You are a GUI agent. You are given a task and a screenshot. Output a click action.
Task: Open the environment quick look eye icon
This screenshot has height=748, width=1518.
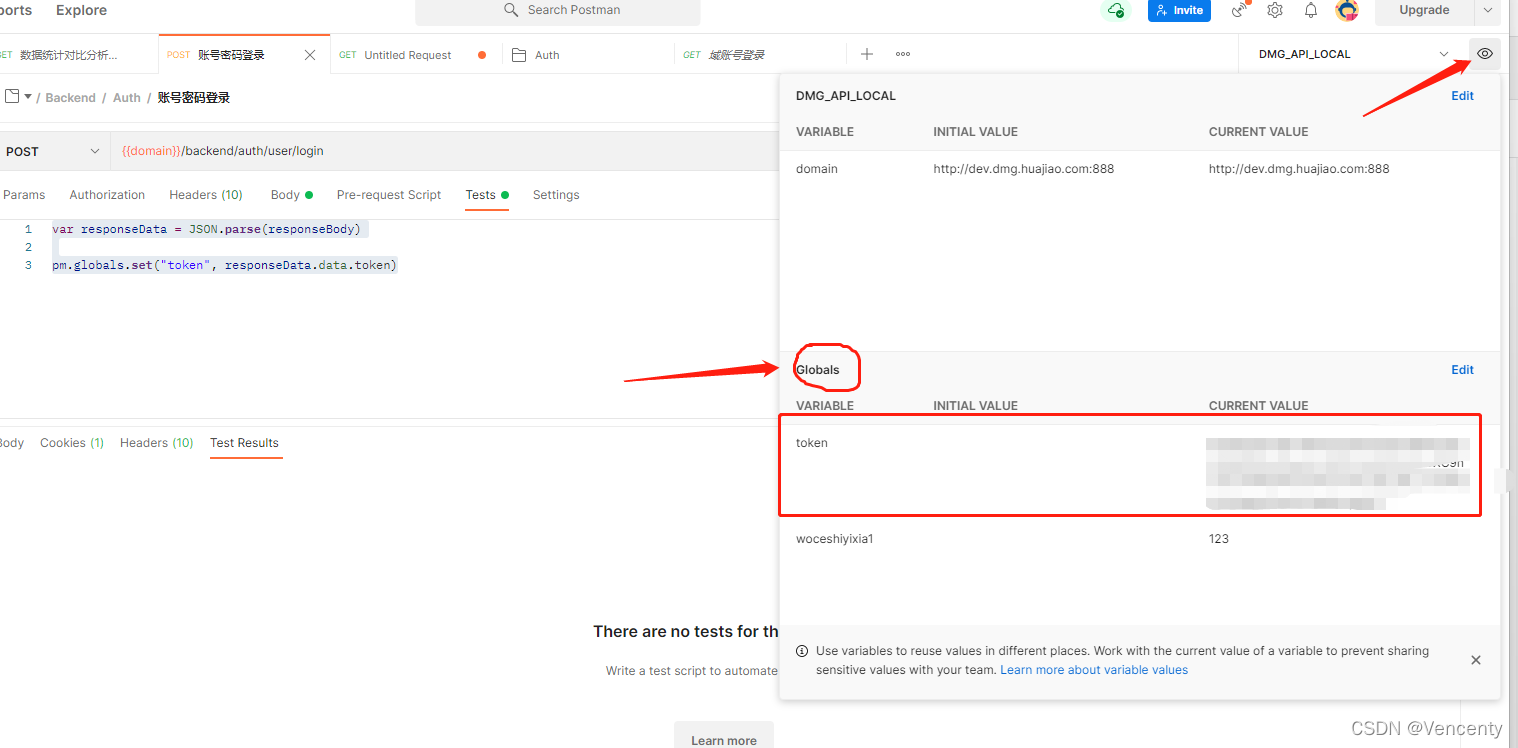point(1485,54)
